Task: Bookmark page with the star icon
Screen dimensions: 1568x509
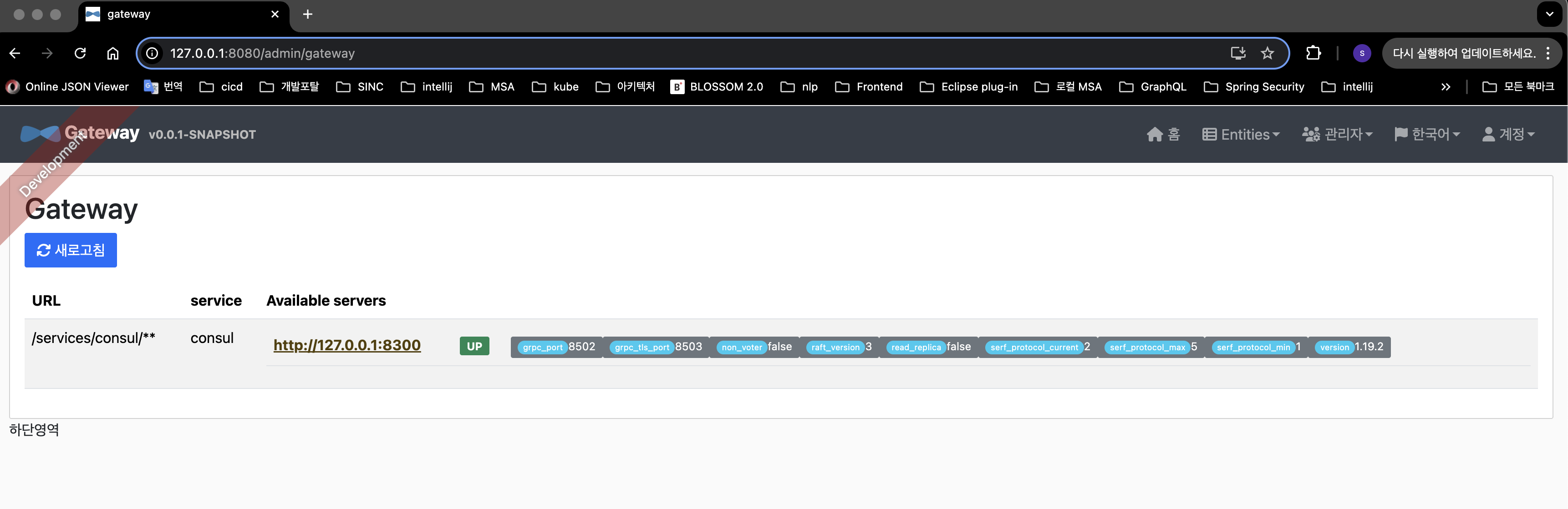Action: pyautogui.click(x=1267, y=54)
